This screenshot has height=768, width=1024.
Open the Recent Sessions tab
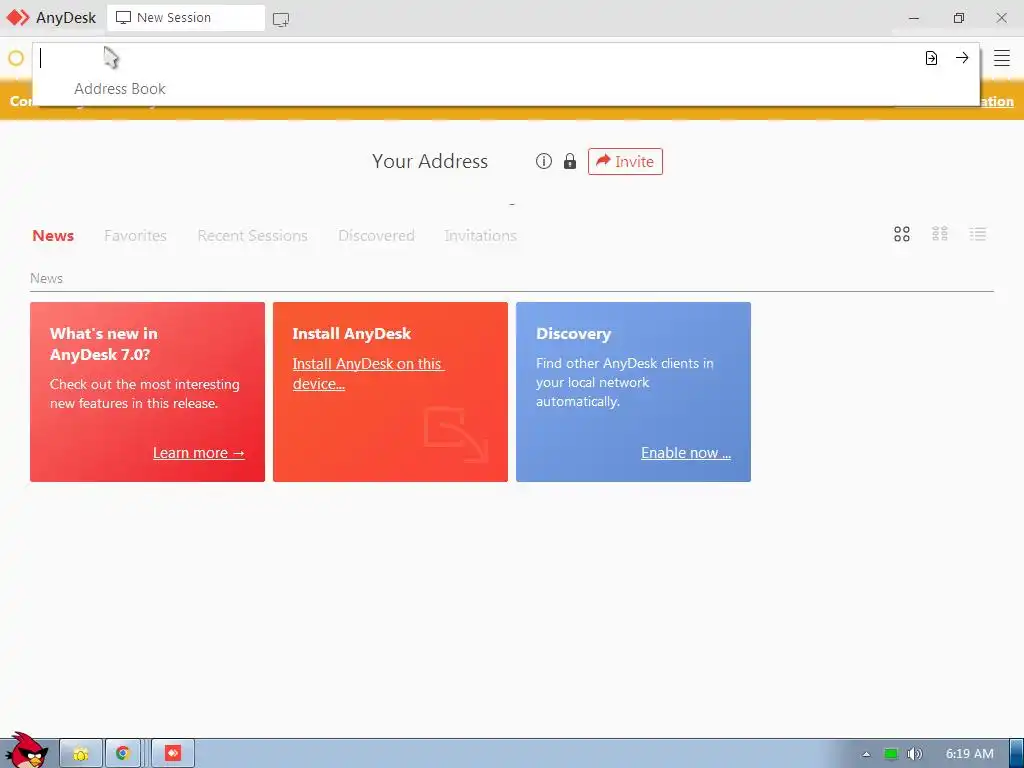coord(252,235)
